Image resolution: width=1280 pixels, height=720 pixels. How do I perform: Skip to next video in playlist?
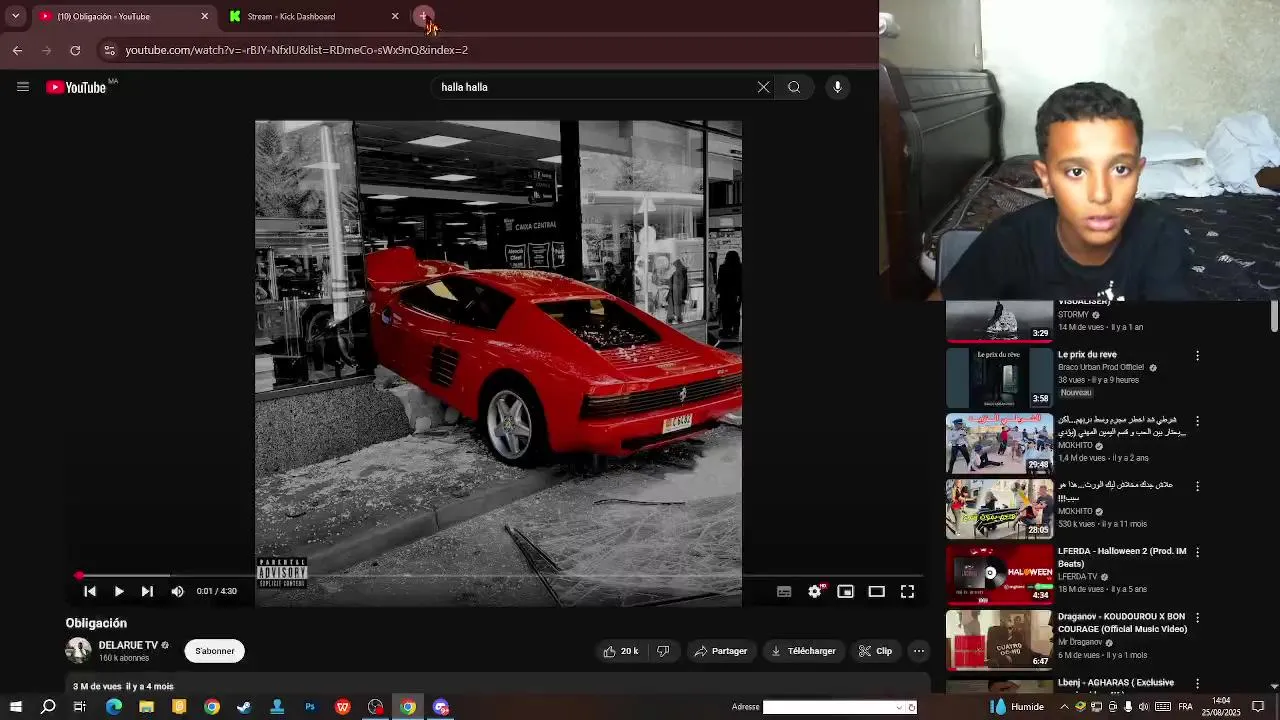(147, 591)
